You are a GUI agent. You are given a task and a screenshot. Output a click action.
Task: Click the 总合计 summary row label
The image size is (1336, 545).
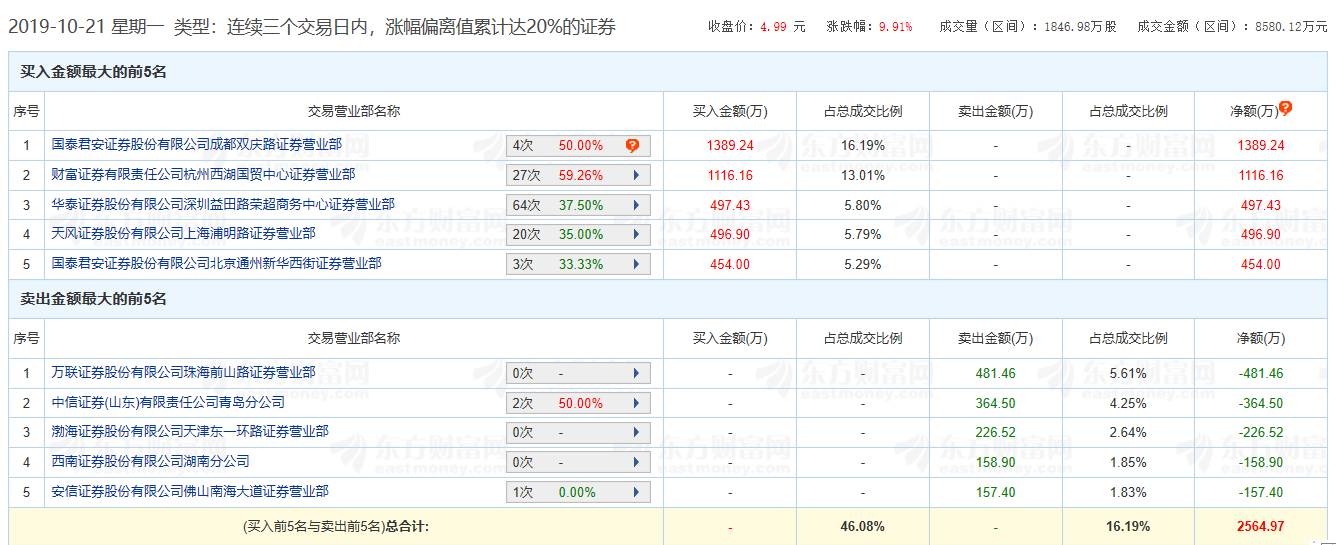(x=336, y=526)
